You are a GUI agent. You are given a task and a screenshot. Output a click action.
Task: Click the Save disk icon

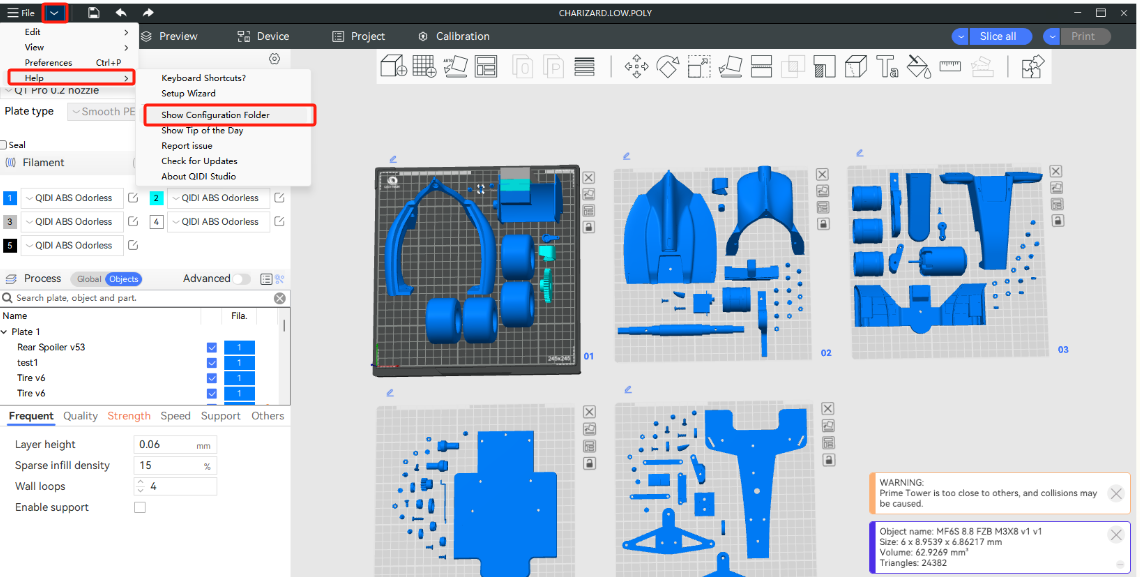point(93,13)
